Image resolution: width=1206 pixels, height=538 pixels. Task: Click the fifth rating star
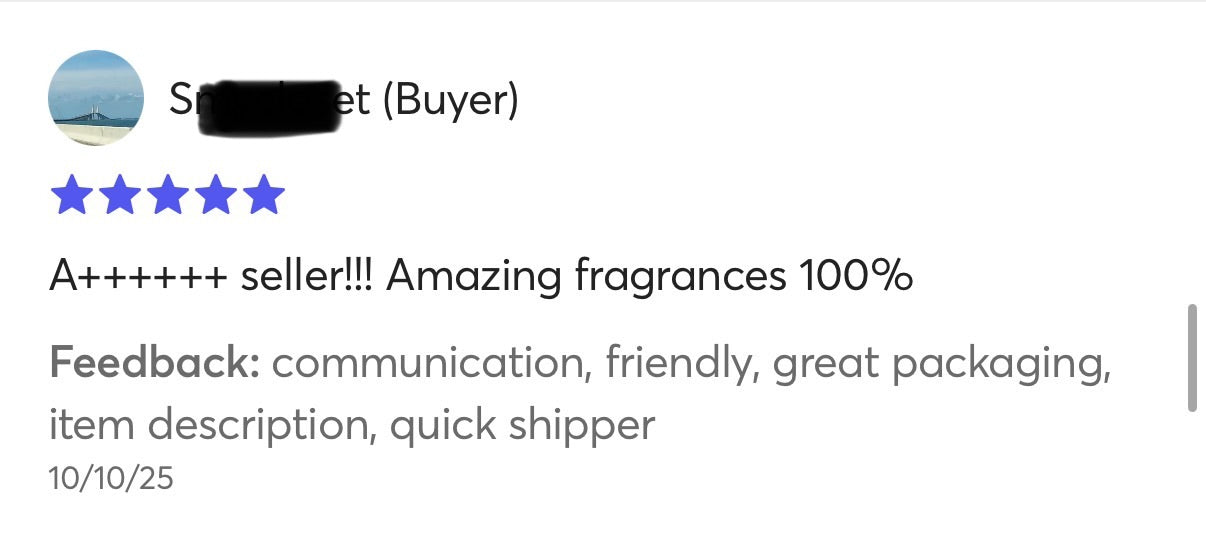coord(263,195)
